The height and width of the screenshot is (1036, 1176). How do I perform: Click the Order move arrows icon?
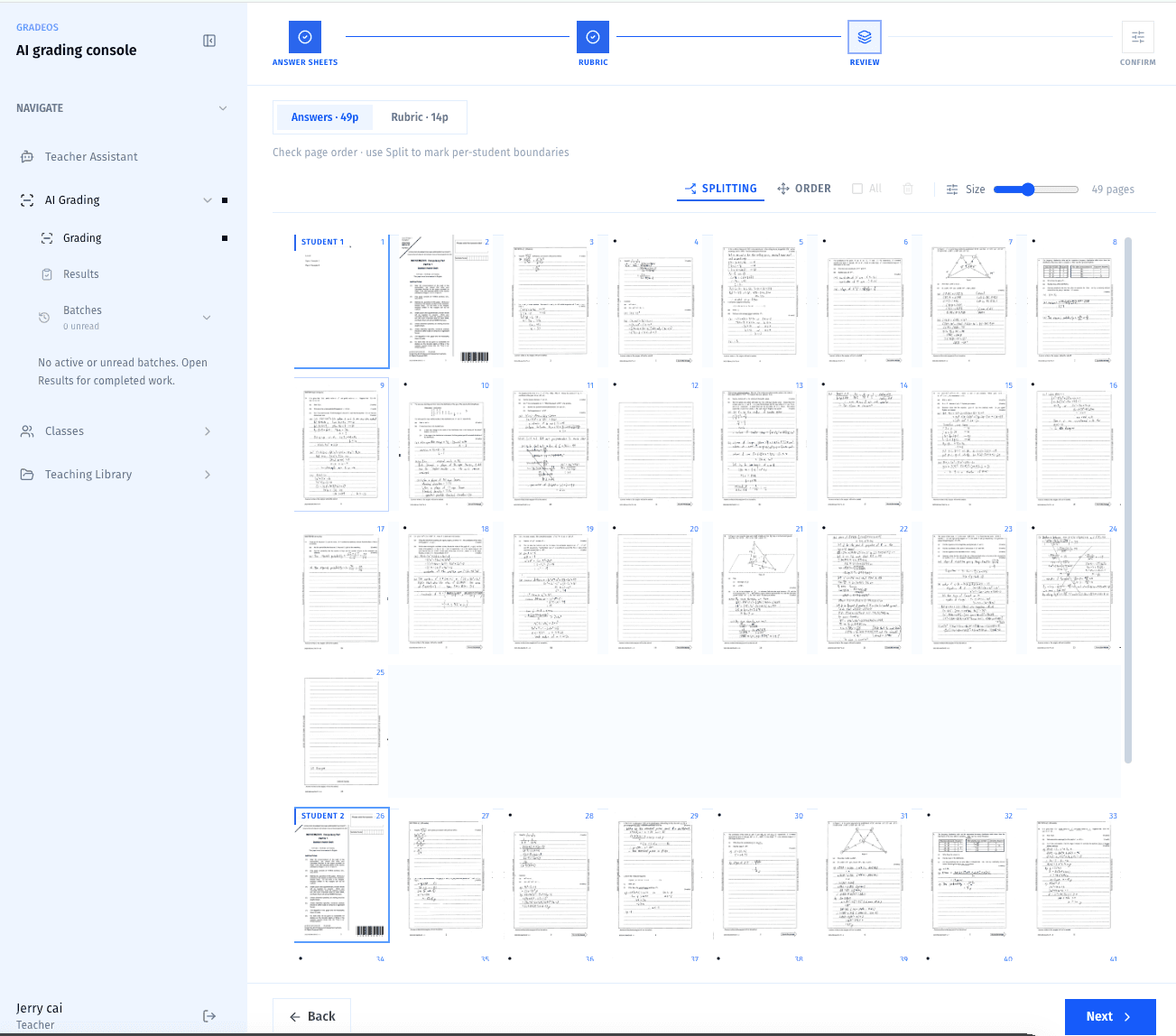point(783,189)
